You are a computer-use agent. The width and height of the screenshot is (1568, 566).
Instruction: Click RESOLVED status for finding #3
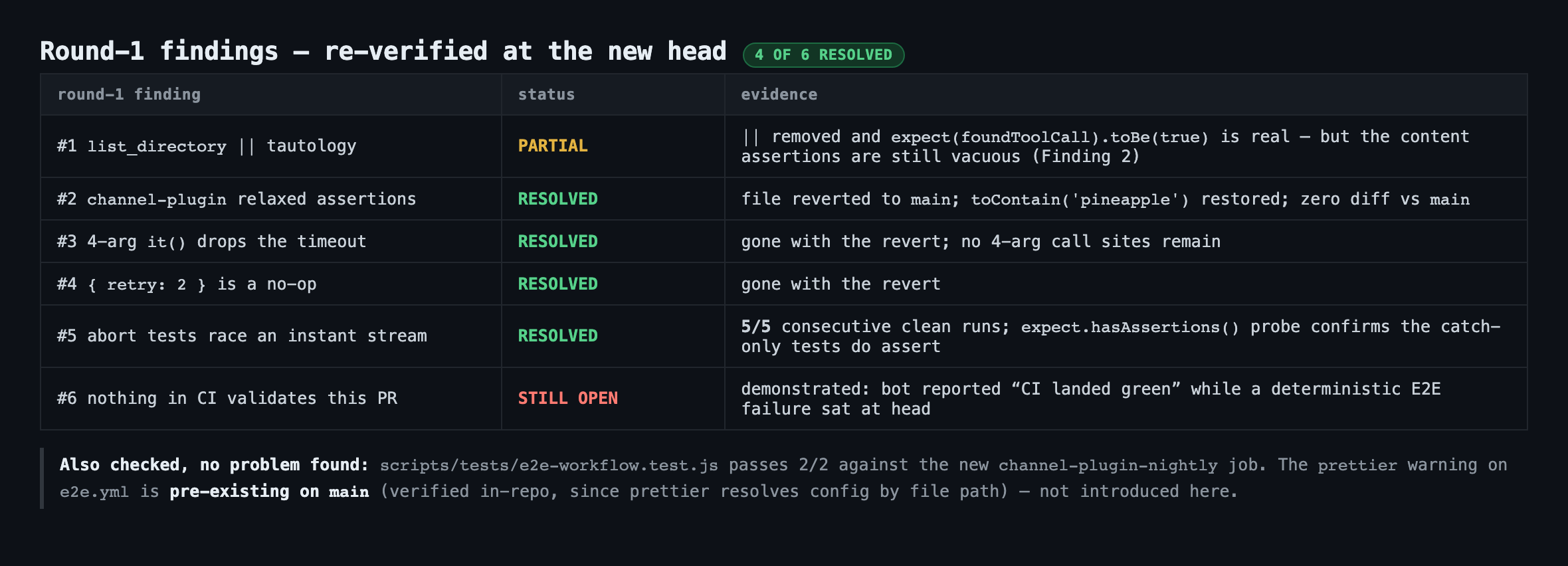tap(557, 242)
